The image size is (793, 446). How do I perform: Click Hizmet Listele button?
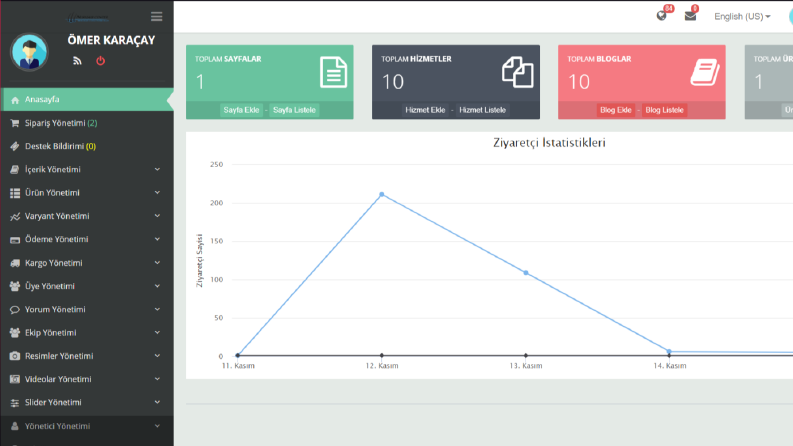[x=482, y=110]
